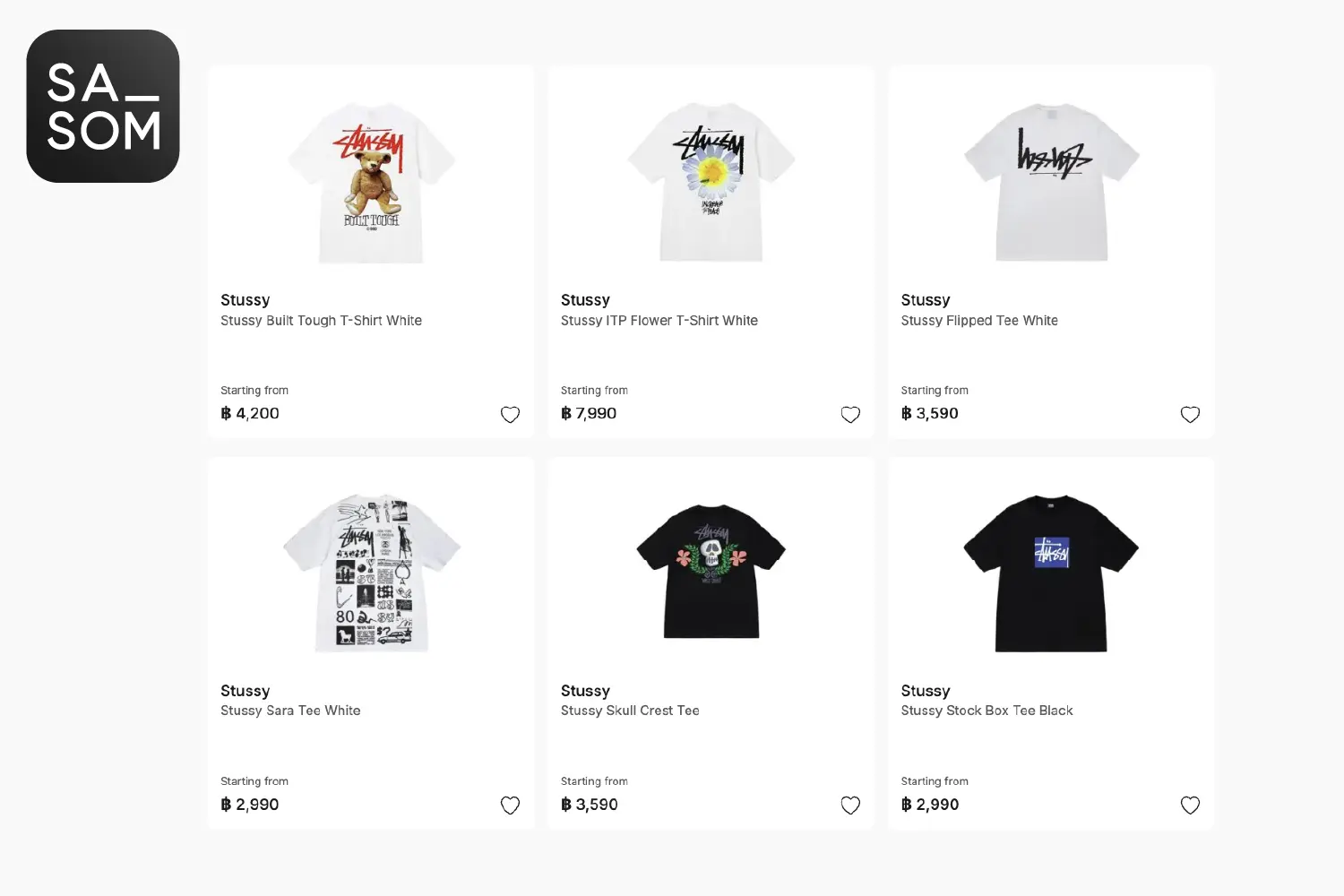Go to Stussy Skull Crest Tee product page
The image size is (1344, 896).
coord(630,711)
